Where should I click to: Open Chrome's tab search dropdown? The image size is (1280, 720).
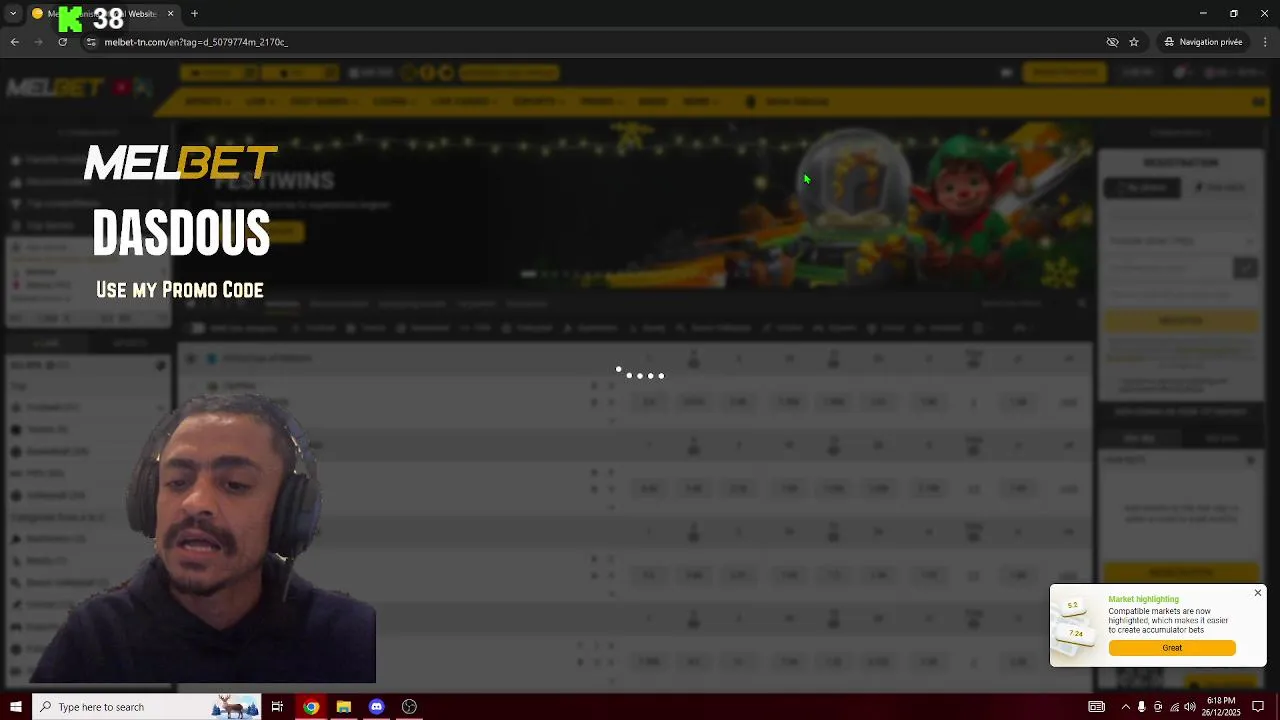[x=13, y=14]
